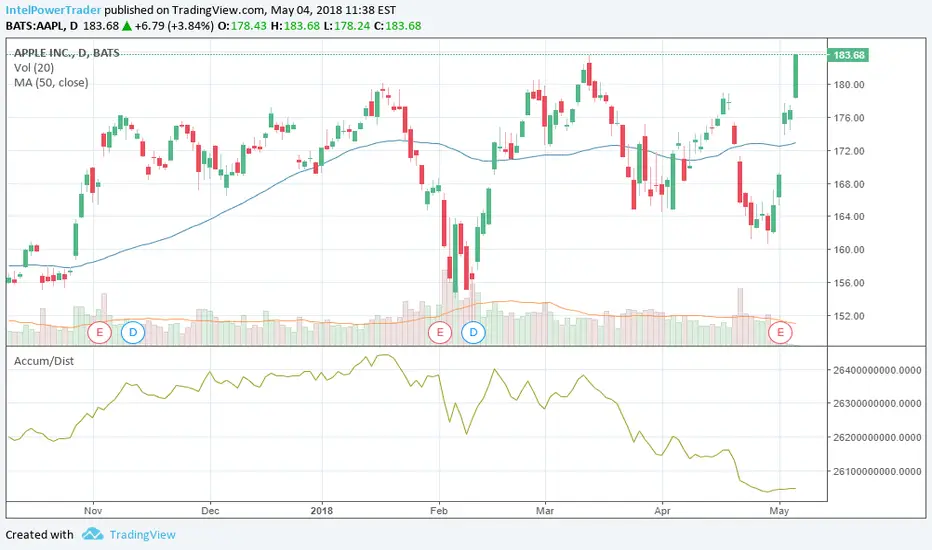
Task: Click the high value H:183.68
Action: click(x=295, y=26)
